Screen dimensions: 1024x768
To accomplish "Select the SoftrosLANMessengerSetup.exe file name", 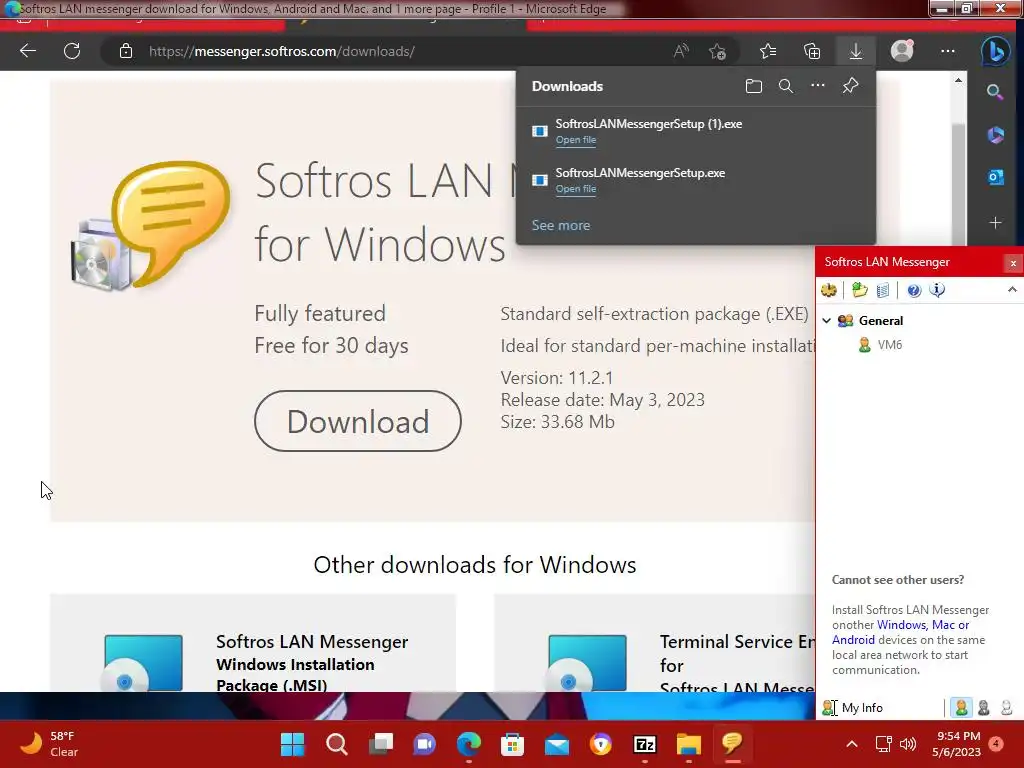I will 640,173.
